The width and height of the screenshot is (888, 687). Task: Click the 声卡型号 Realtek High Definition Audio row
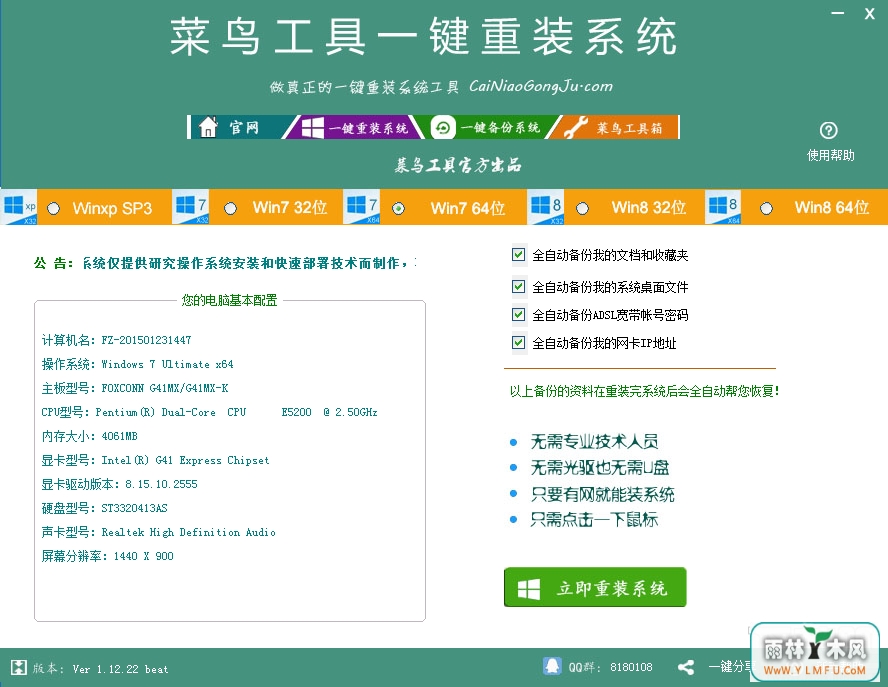159,532
